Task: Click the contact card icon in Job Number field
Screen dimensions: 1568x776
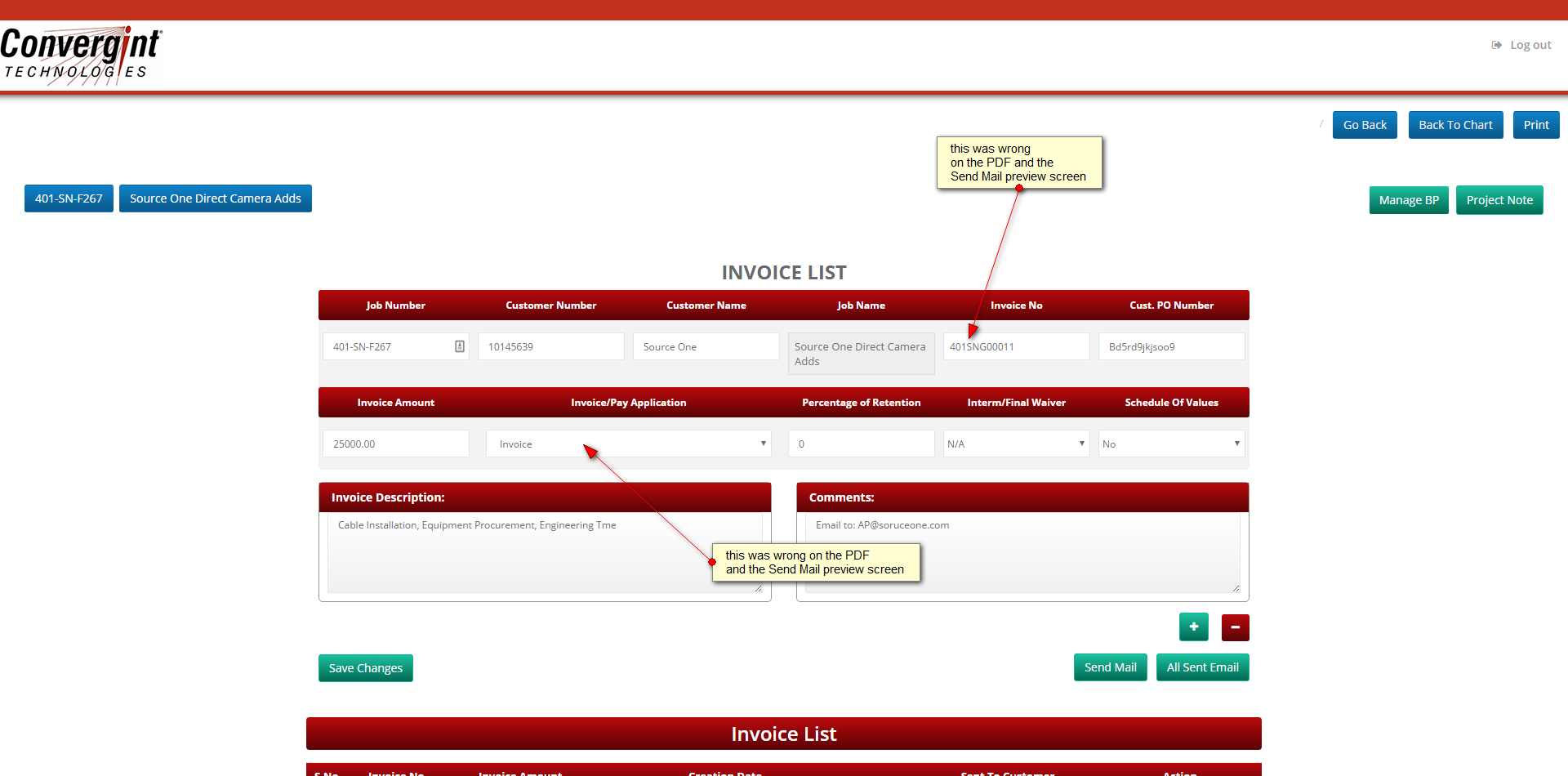Action: [x=460, y=346]
